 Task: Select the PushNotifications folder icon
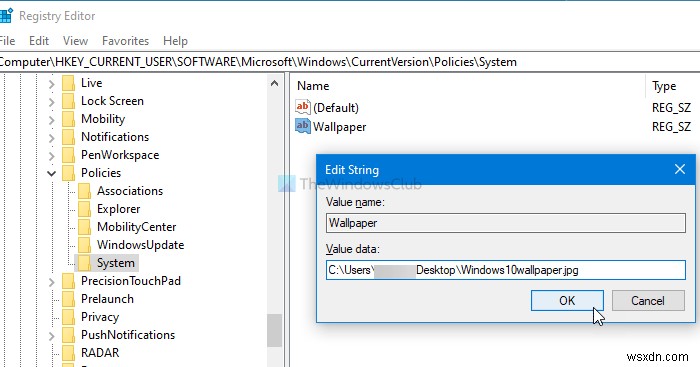pos(68,335)
